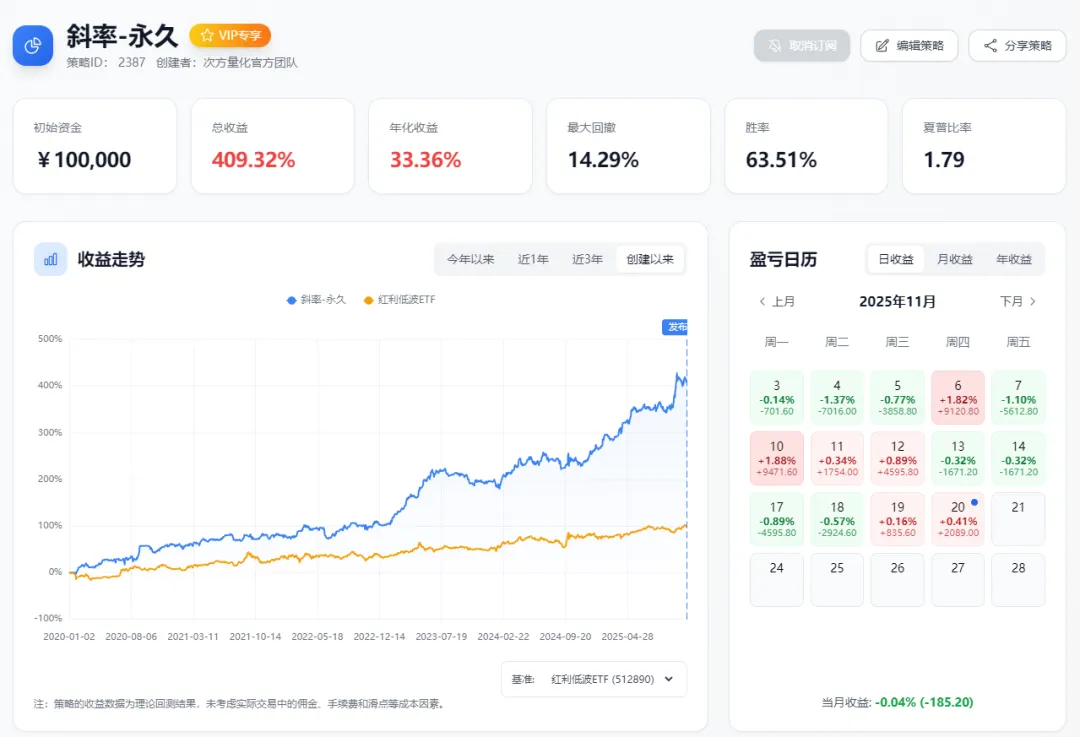Viewport: 1080px width, 737px height.
Task: Click the 创建以来 range button
Action: (x=650, y=259)
